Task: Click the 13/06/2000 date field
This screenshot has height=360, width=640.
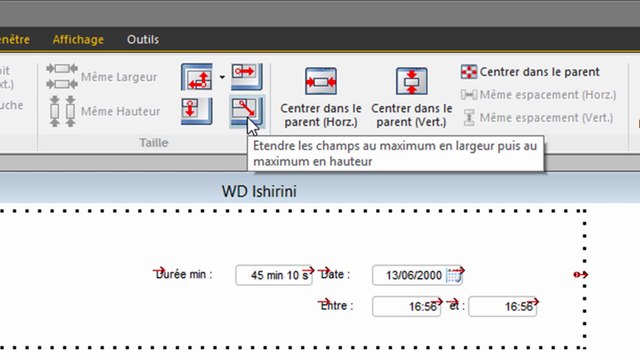Action: click(417, 275)
